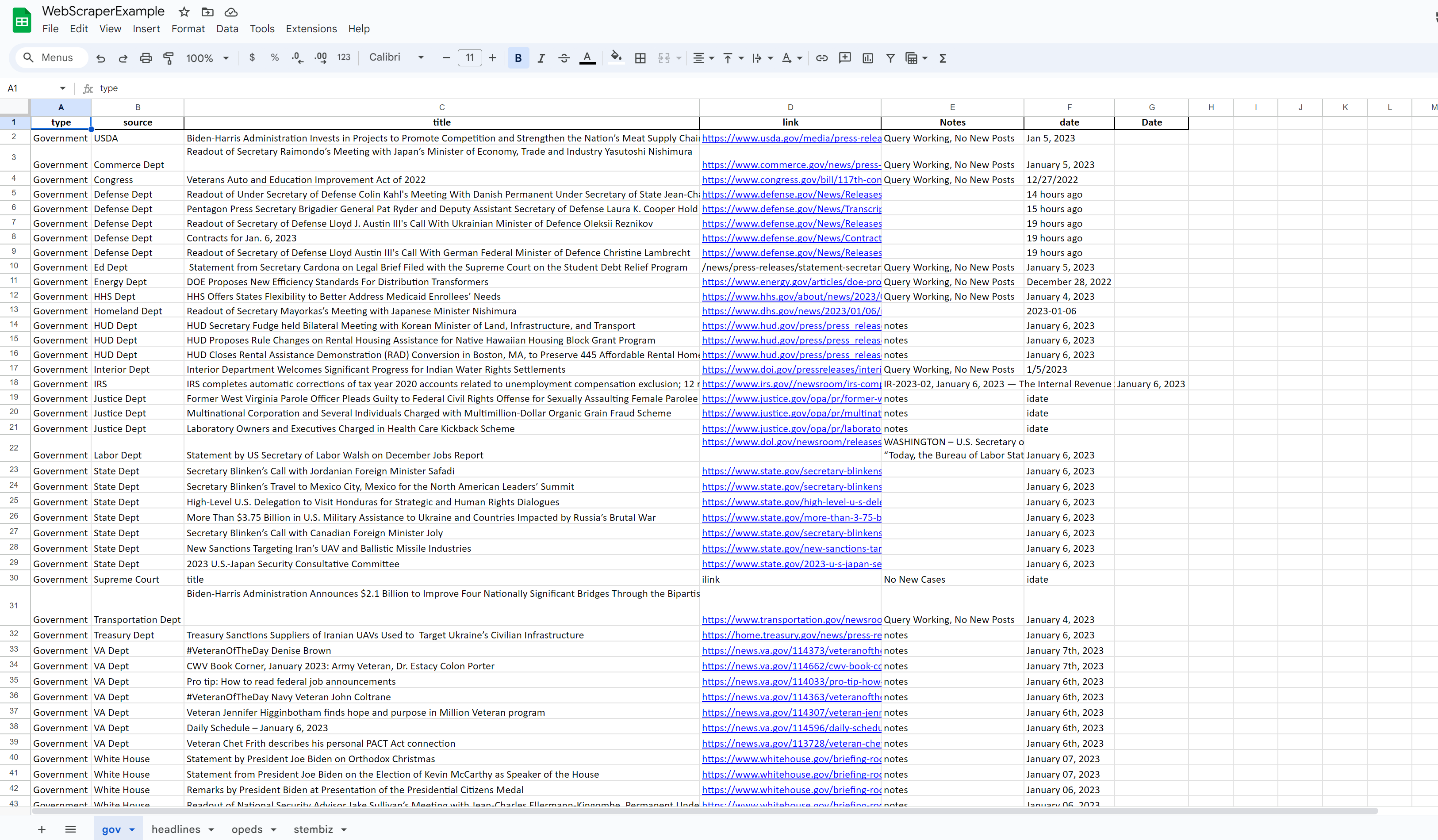
Task: Switch to the stembiz sheet tab
Action: click(x=313, y=829)
